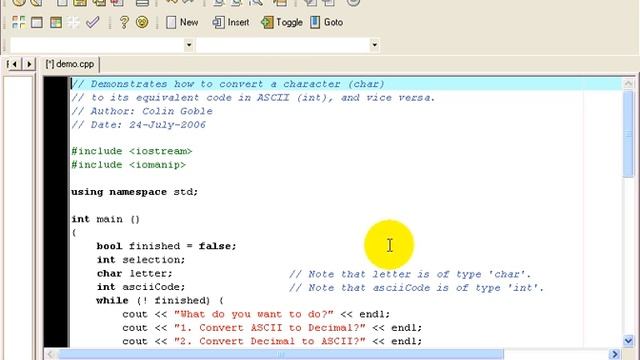
Task: Click the 'bool finished = false;' line
Action: coord(166,246)
